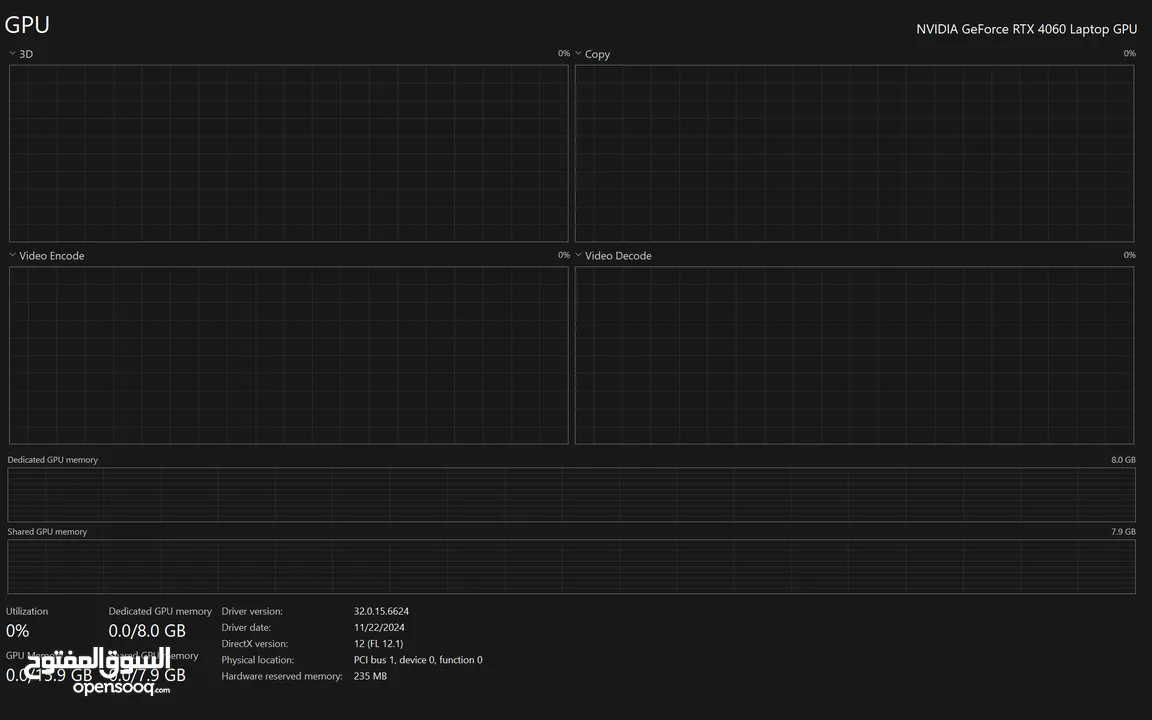The image size is (1152, 720).
Task: Click the 8.0 GB maximum label
Action: click(x=1123, y=460)
